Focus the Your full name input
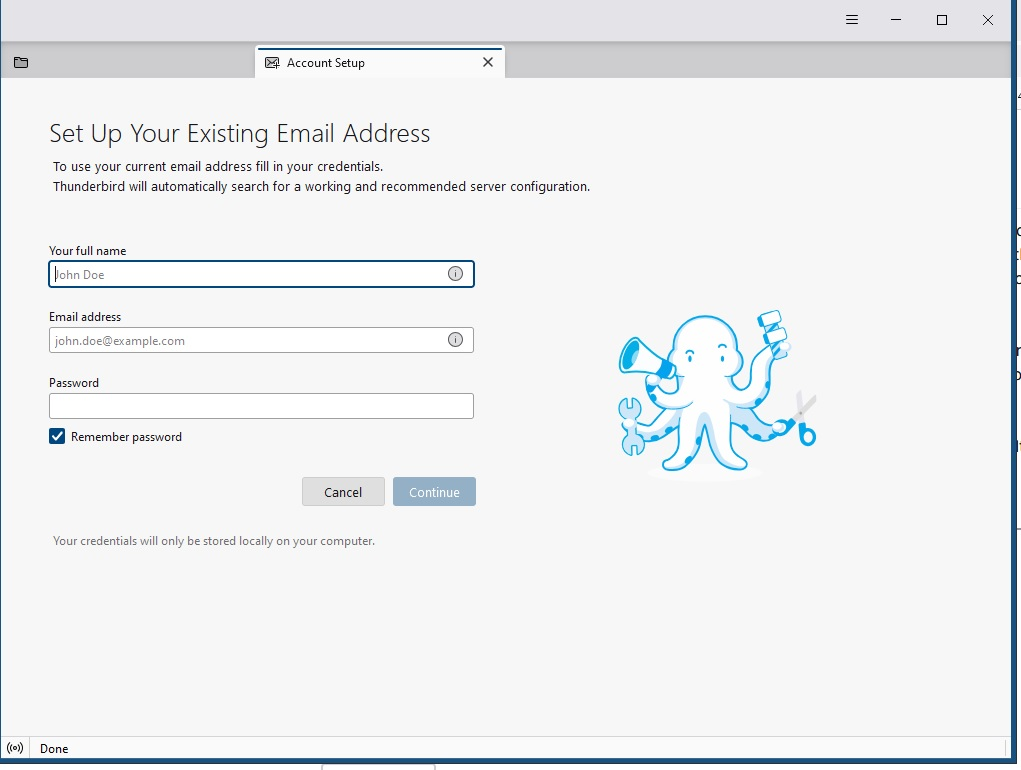The width and height of the screenshot is (1021, 770). click(x=261, y=274)
